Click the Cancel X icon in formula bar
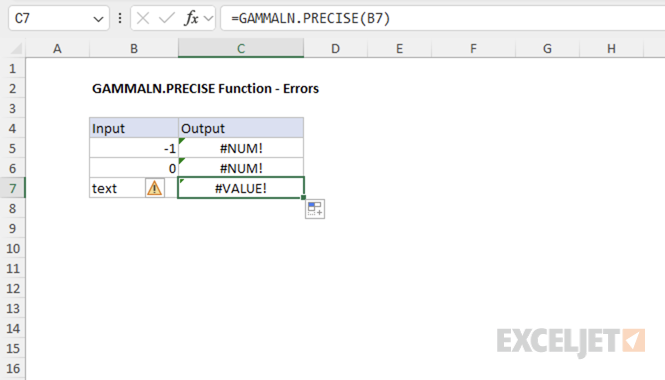Viewport: 665px width, 380px height. (x=143, y=18)
